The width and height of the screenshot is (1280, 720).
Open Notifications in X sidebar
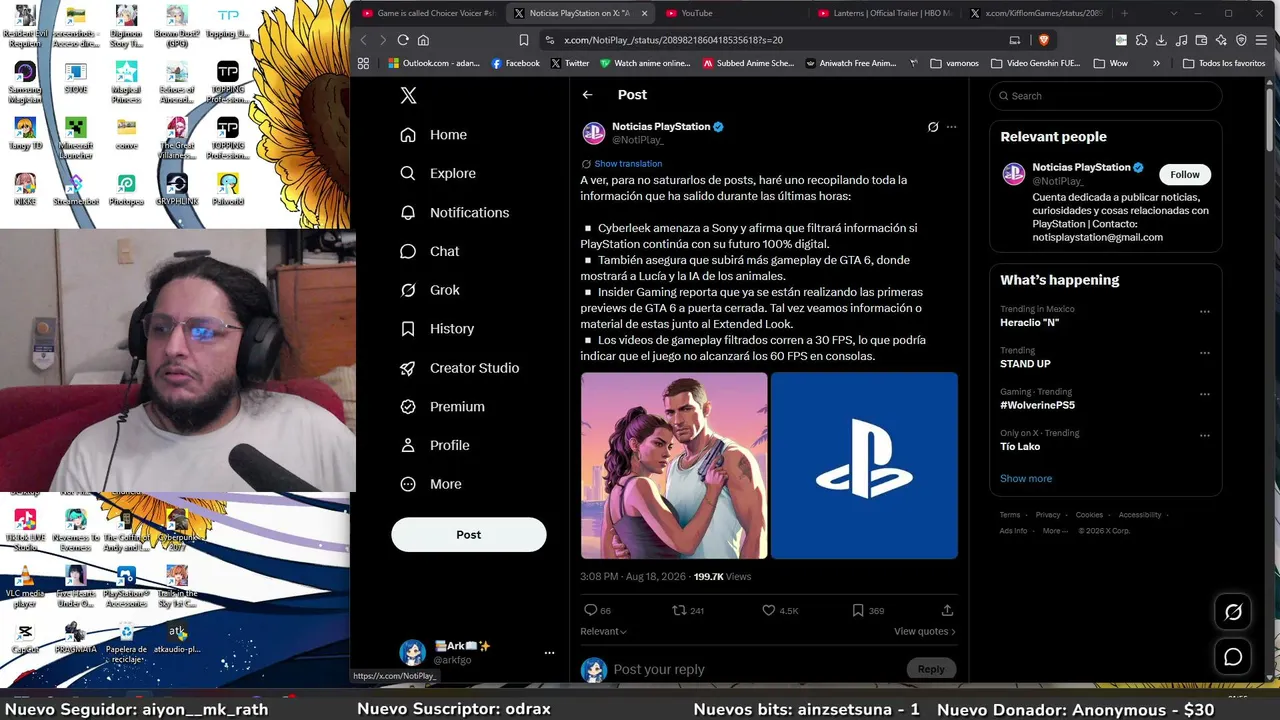455,212
